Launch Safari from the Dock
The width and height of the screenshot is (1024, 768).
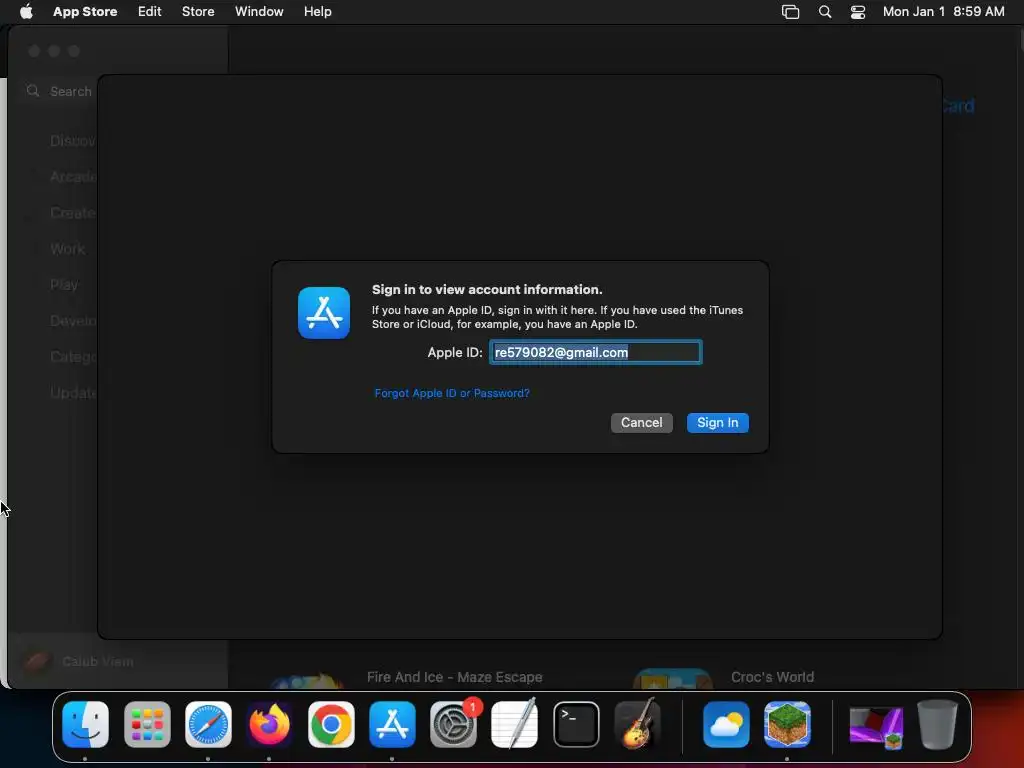(x=208, y=724)
